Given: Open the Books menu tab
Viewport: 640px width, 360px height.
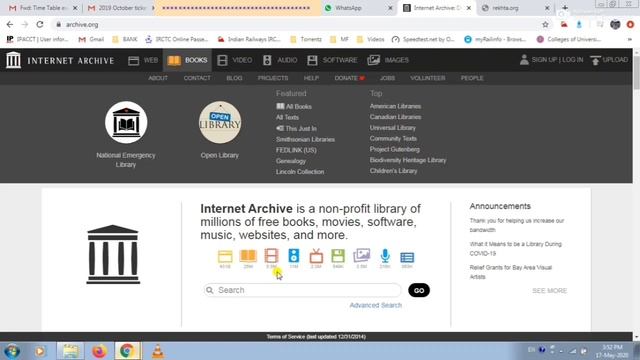Looking at the screenshot, I should coord(187,60).
